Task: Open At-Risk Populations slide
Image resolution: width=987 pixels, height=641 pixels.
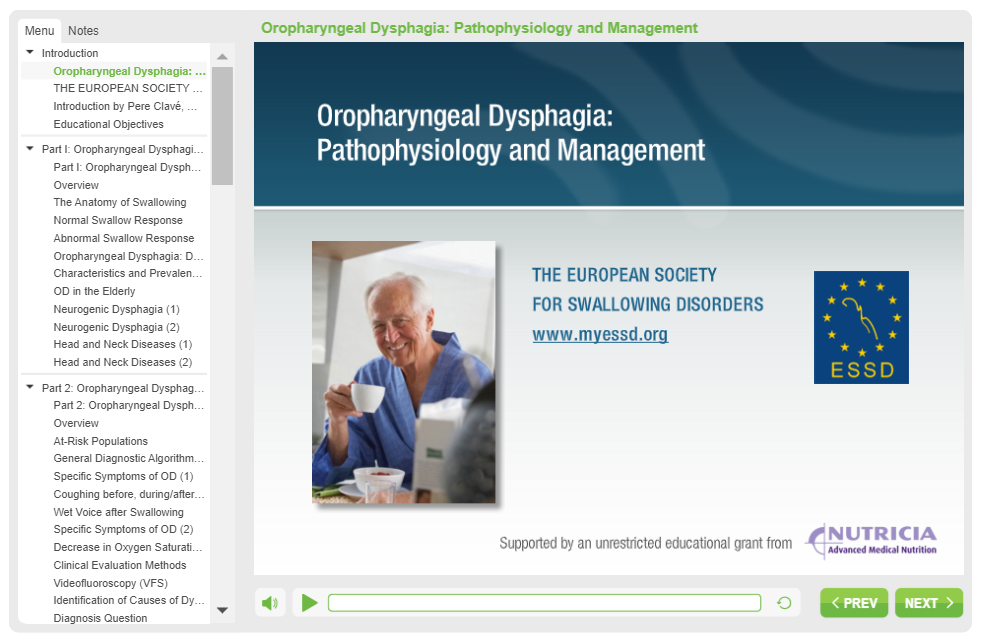Action: point(101,441)
